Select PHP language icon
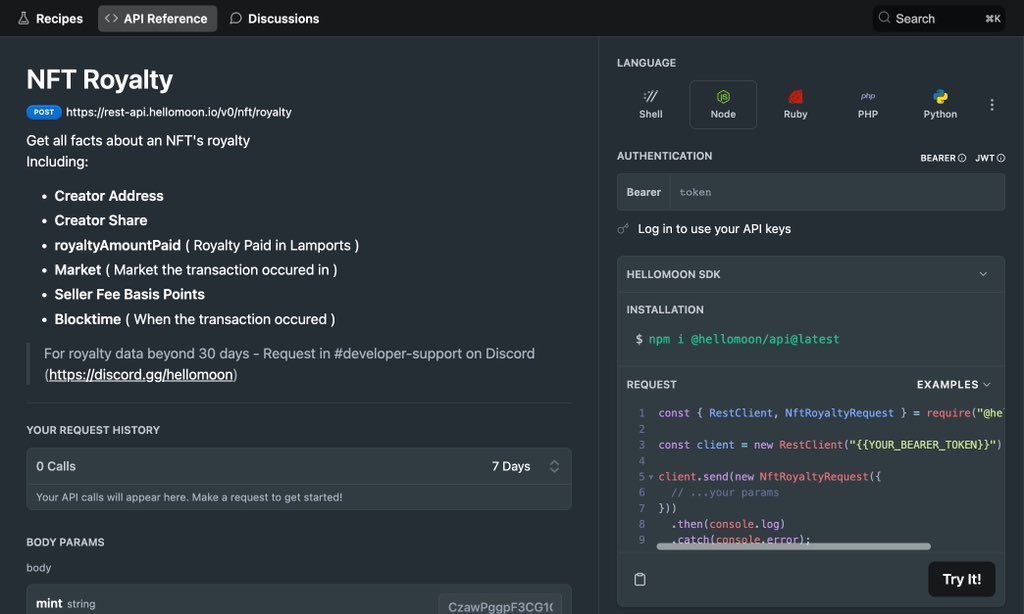Image resolution: width=1024 pixels, height=614 pixels. point(868,105)
